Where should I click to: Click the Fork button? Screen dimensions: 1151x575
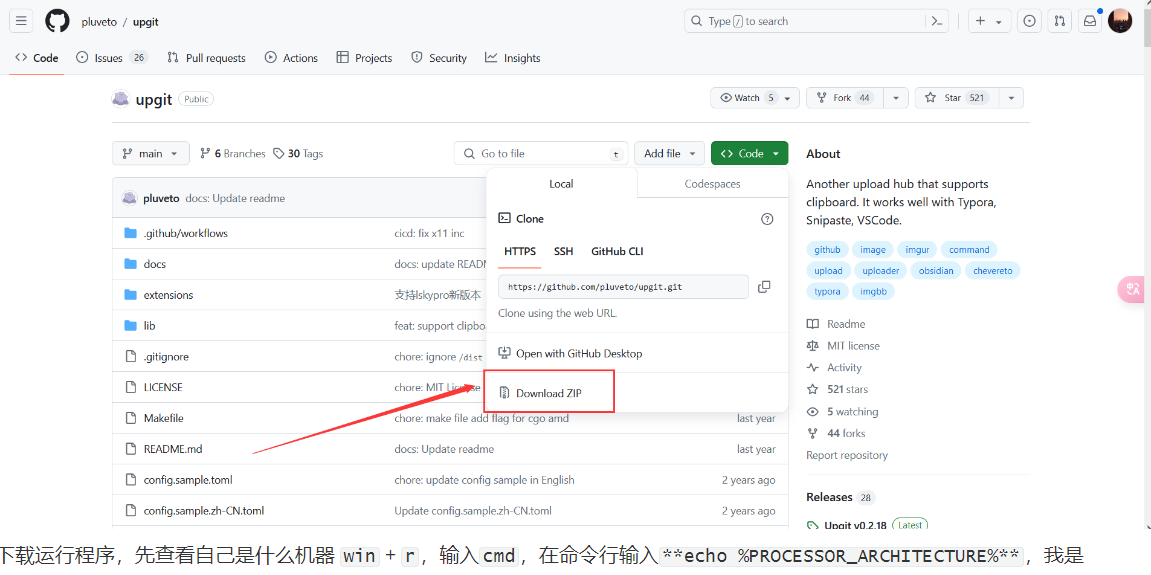point(845,98)
